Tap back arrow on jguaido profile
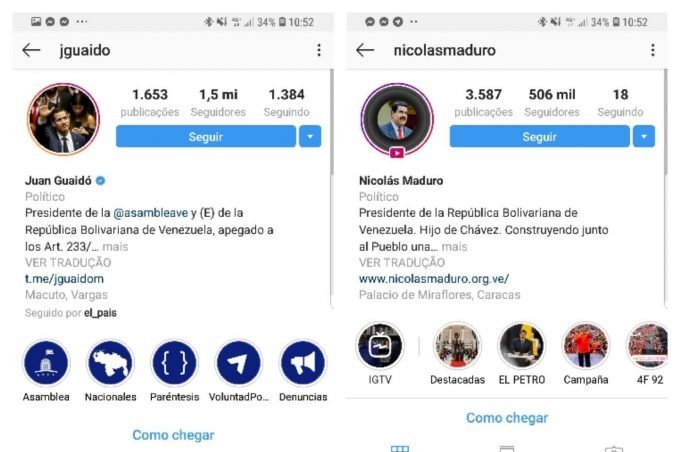680x452 pixels. click(x=31, y=50)
